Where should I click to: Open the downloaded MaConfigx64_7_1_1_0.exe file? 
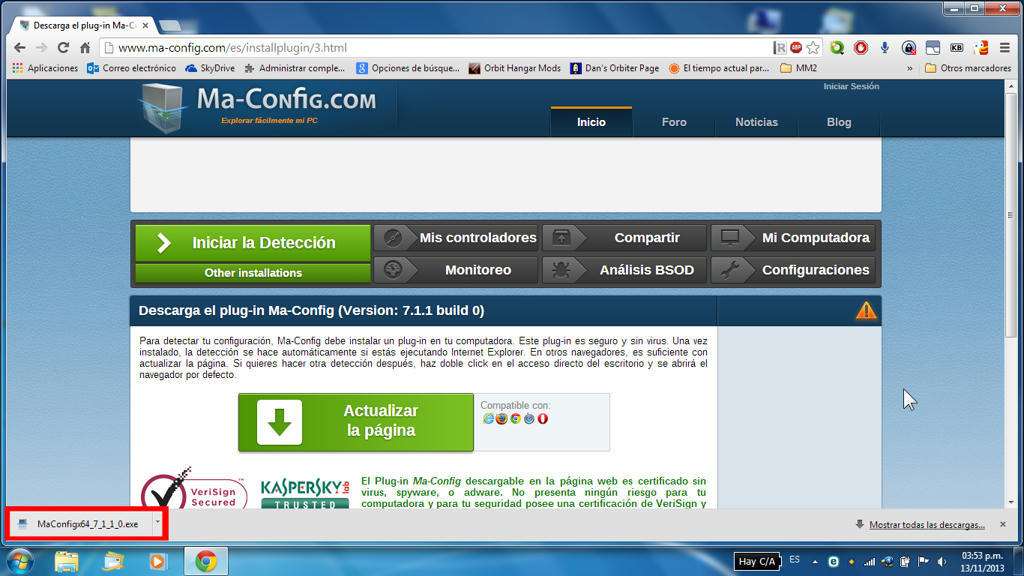coord(80,524)
